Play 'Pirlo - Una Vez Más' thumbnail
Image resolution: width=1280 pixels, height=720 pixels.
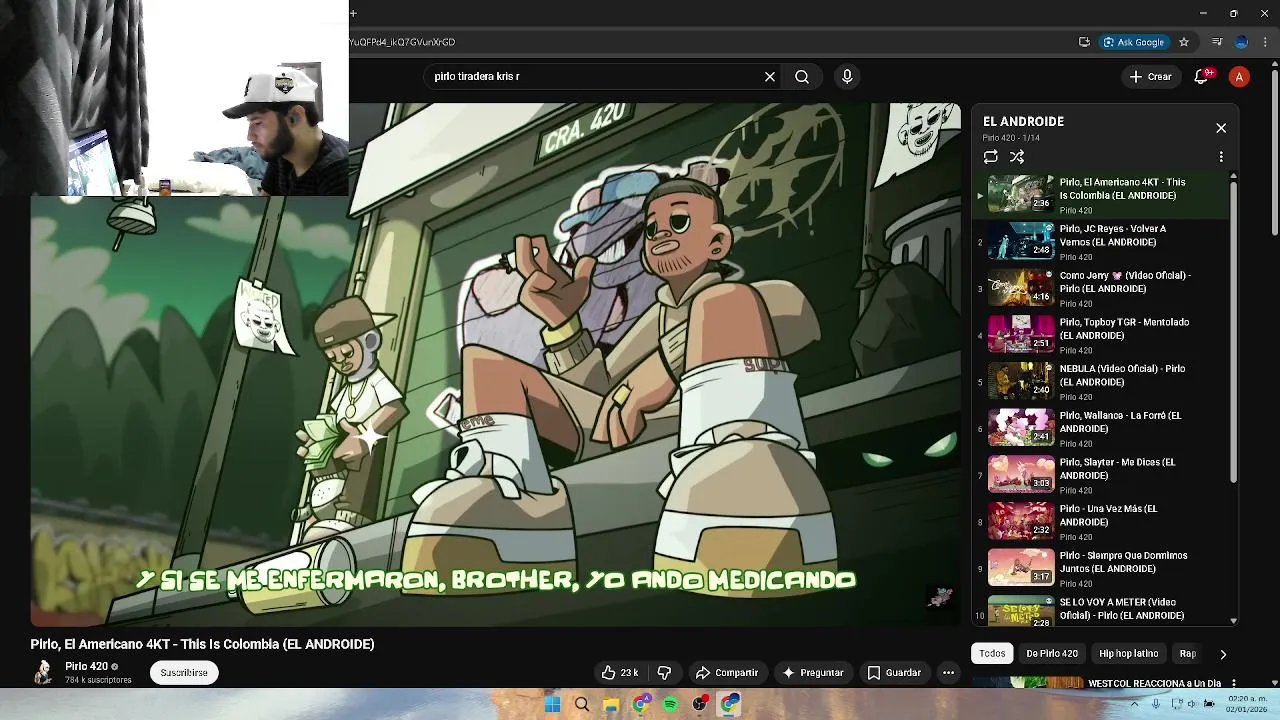[x=1021, y=521]
